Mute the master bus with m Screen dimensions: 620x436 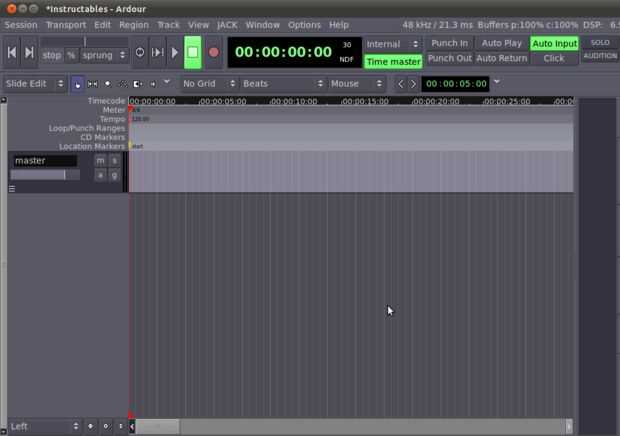coord(100,161)
